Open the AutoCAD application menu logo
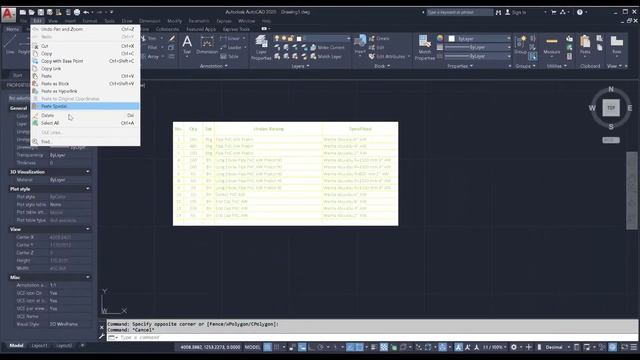This screenshot has height=360, width=640. point(8,14)
